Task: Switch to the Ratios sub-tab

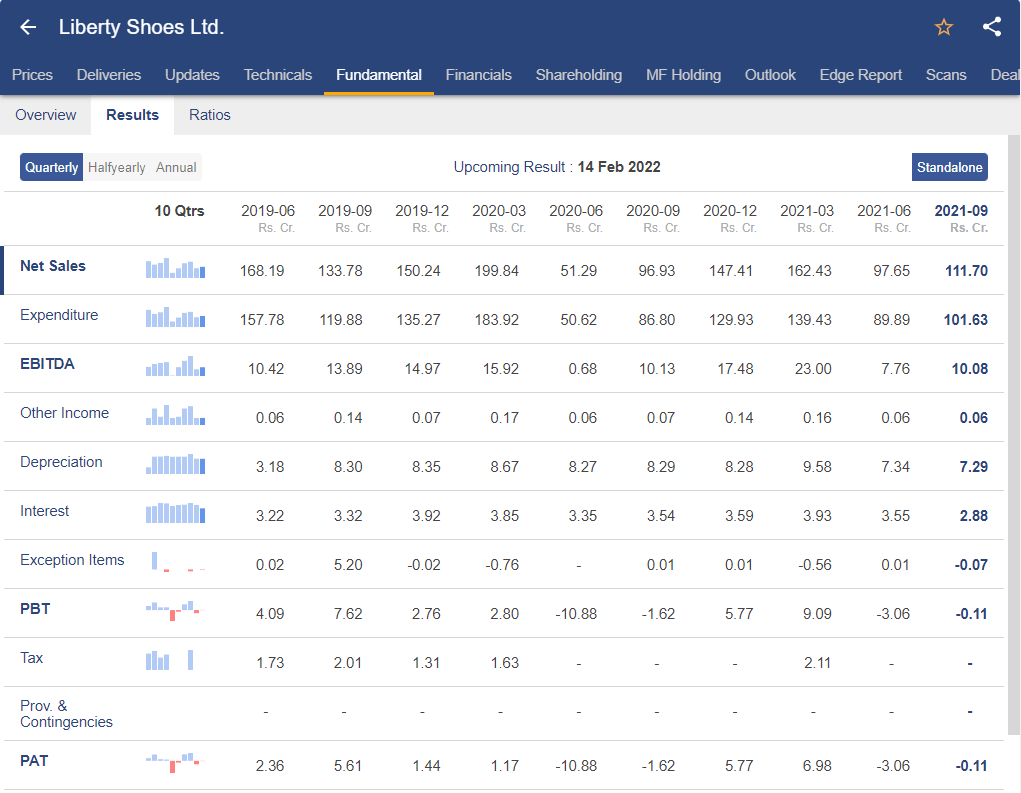Action: tap(210, 115)
